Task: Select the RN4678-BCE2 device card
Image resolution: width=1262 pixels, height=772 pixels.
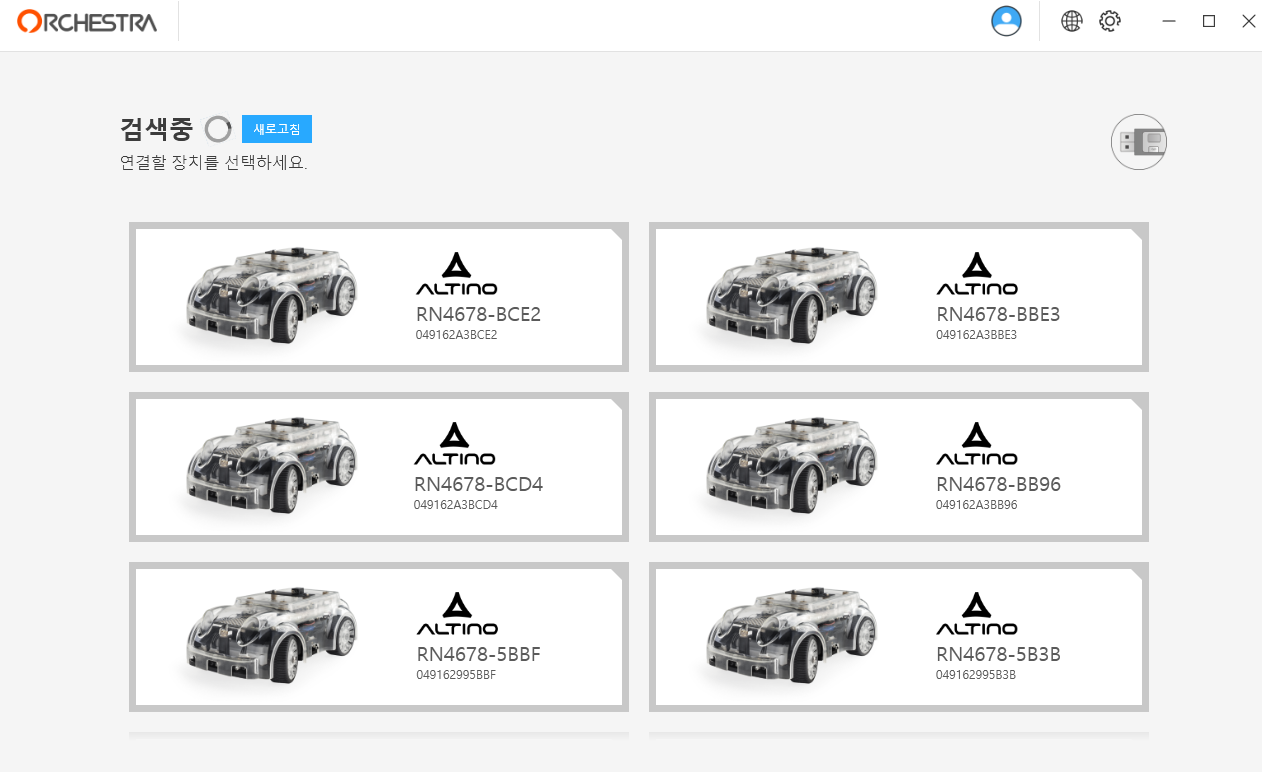Action: point(379,297)
